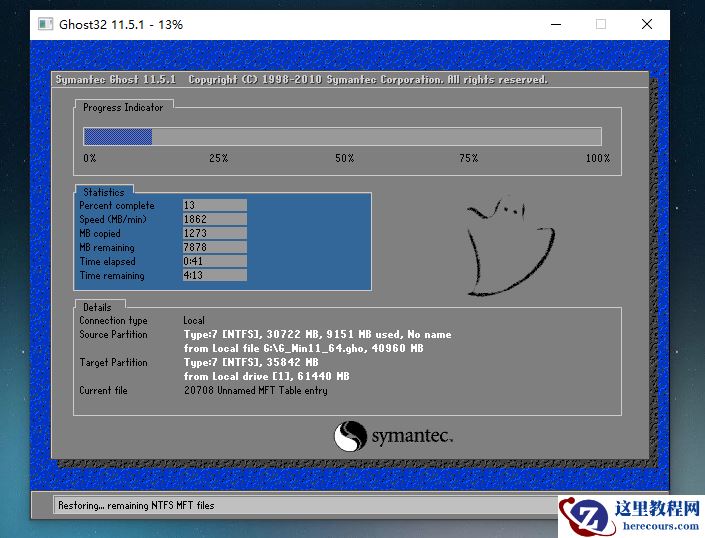Click the Progress Indicator group label

123,107
